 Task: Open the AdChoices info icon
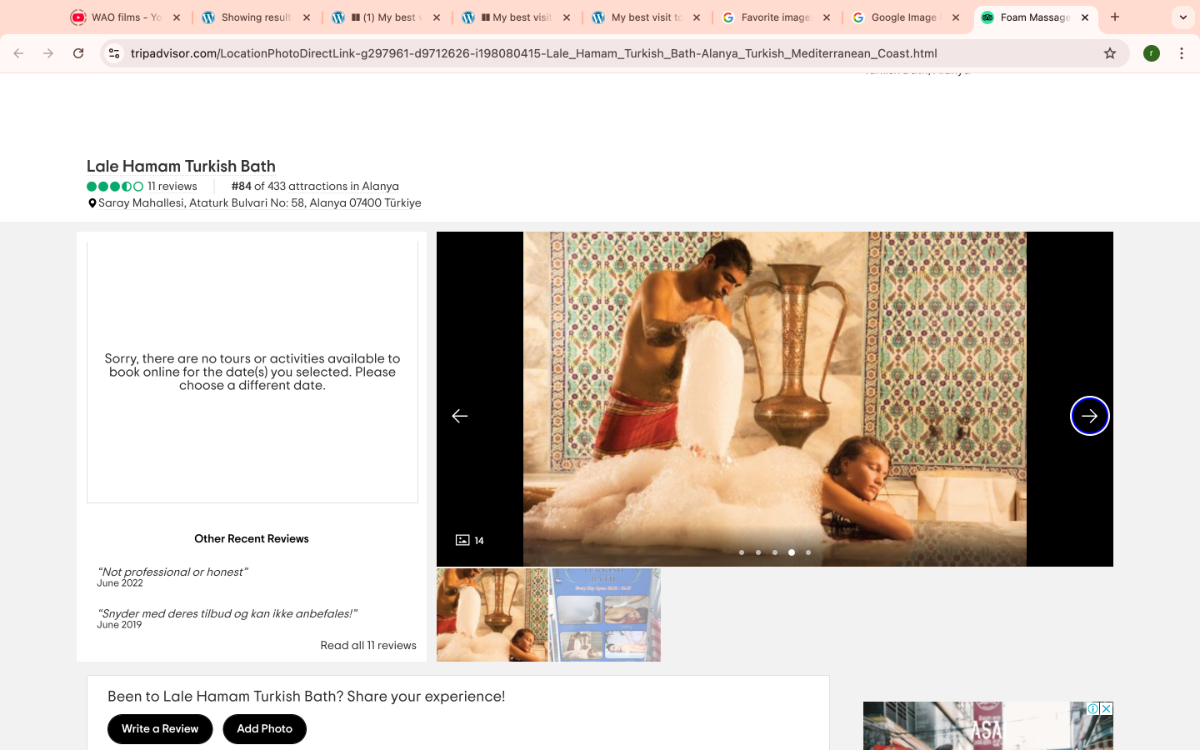point(1094,709)
